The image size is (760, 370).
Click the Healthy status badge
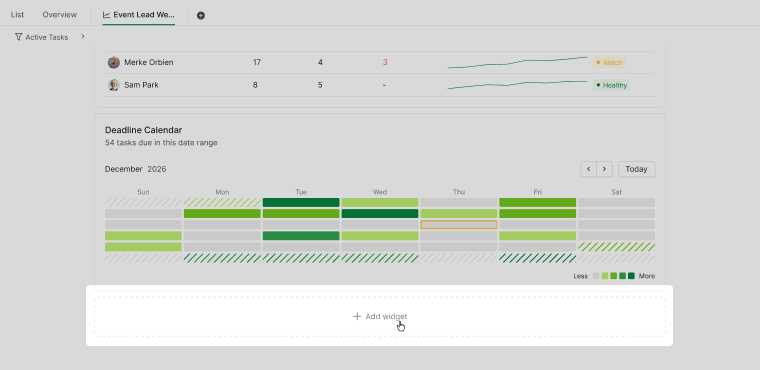click(x=611, y=85)
